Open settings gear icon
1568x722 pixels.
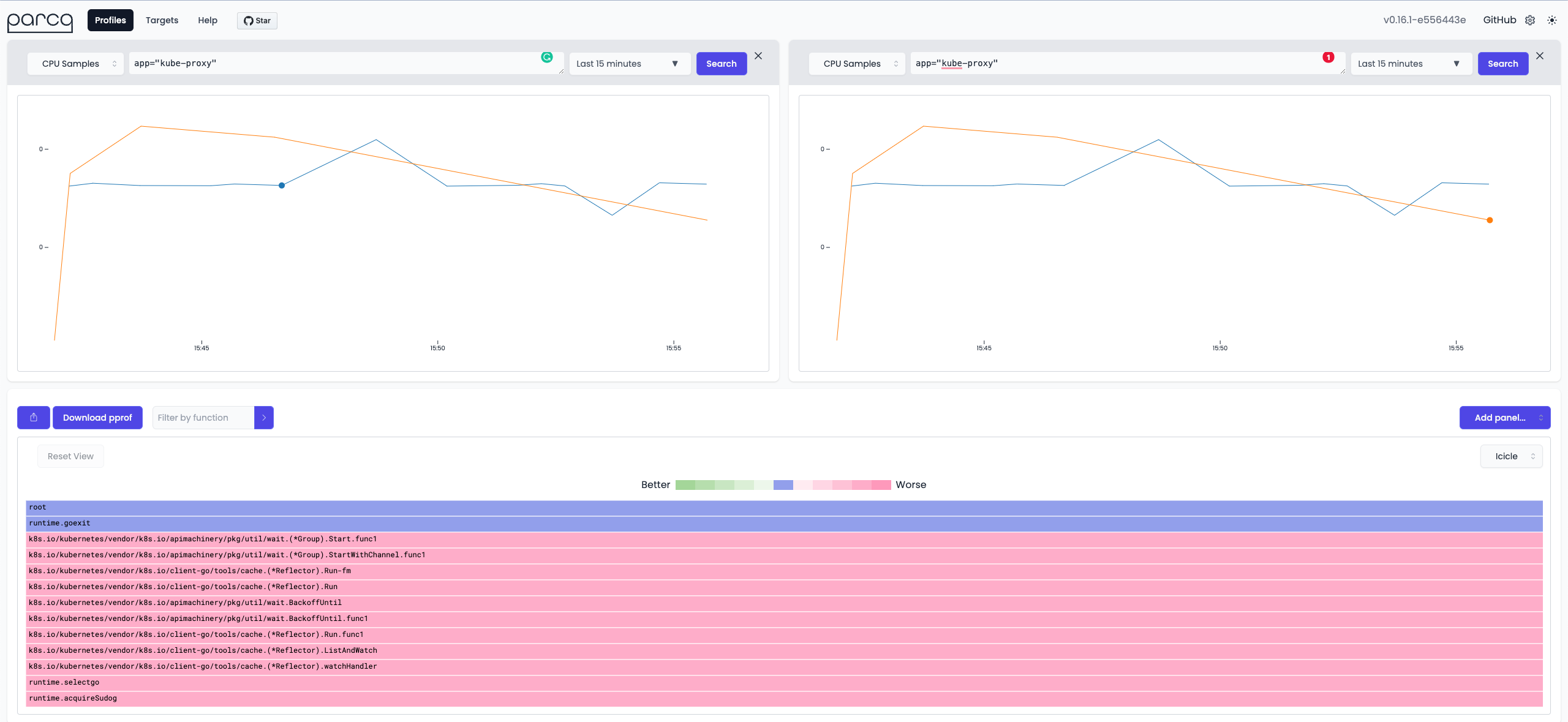pyautogui.click(x=1530, y=20)
